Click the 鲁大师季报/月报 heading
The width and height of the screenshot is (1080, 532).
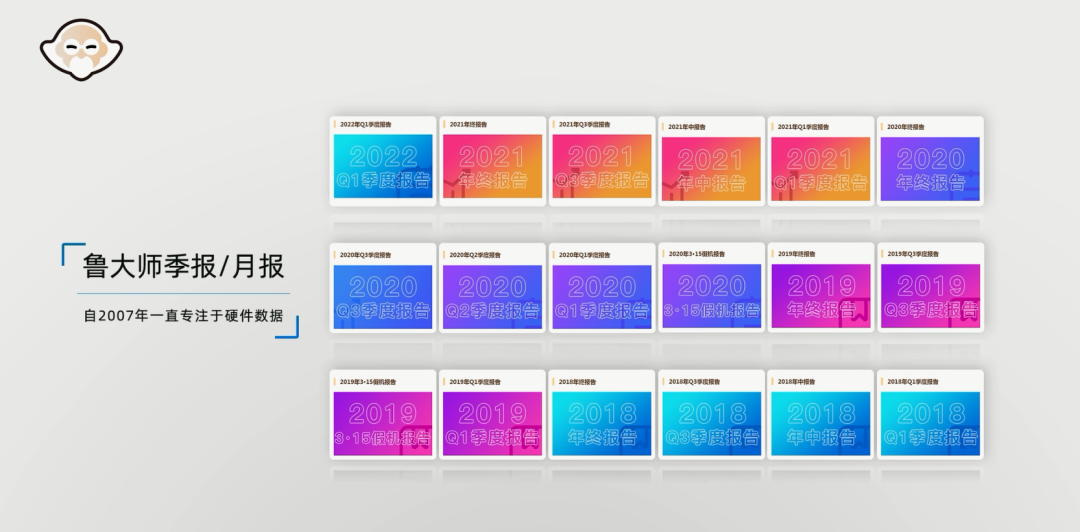[x=183, y=267]
